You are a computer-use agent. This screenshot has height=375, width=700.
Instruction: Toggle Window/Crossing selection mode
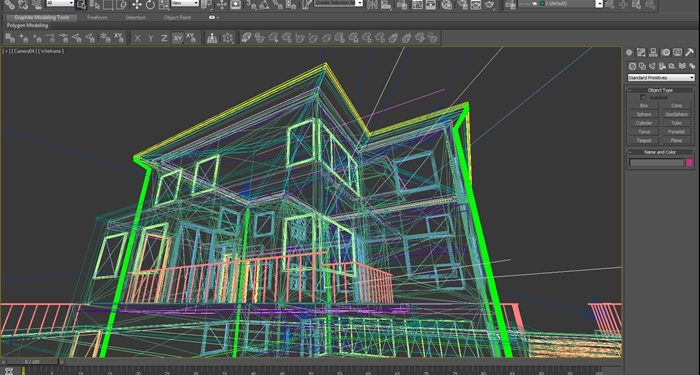[x=121, y=4]
